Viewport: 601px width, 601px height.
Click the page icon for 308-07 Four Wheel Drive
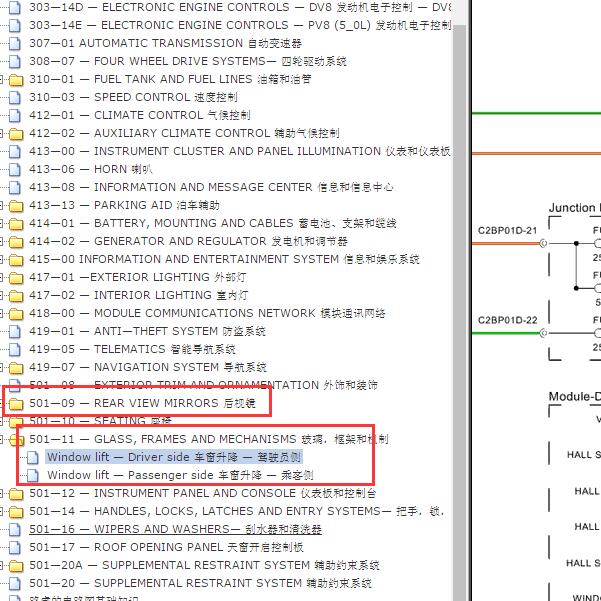pyautogui.click(x=15, y=61)
